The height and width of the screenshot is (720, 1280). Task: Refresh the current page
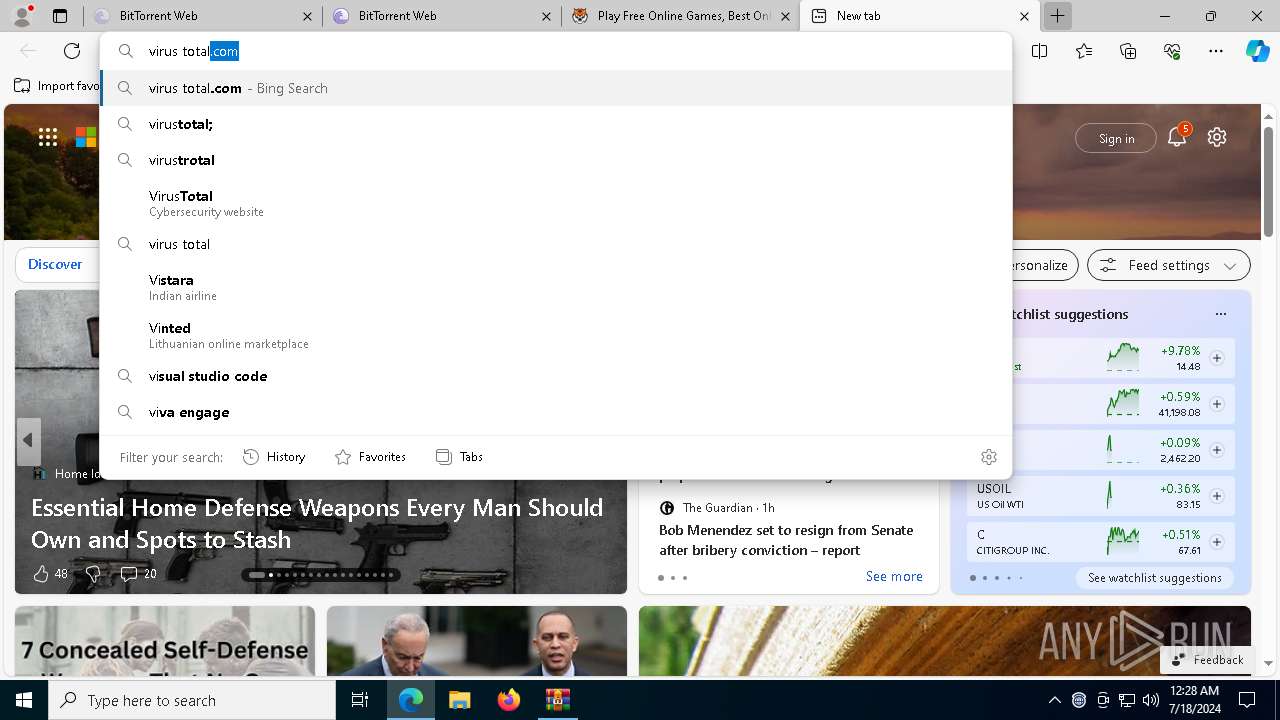click(x=72, y=51)
